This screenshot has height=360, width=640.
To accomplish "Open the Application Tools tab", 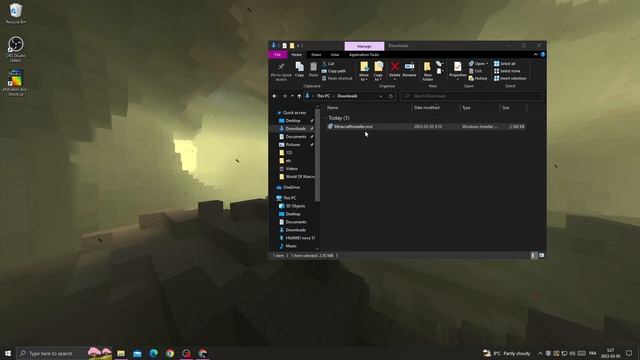I will click(364, 55).
